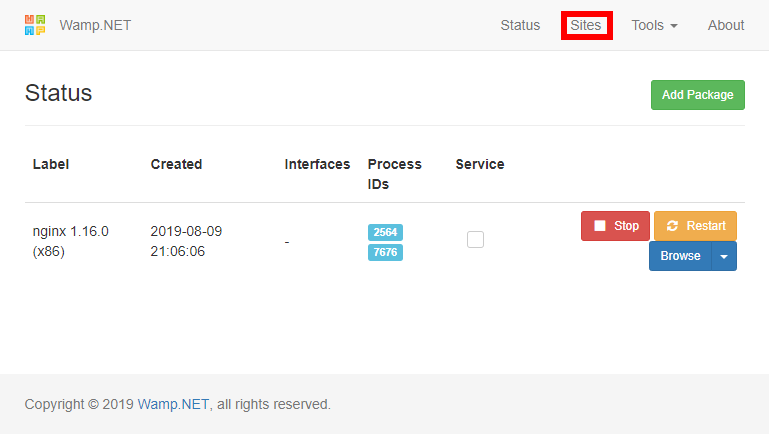Expand the Tools dropdown menu

[654, 25]
